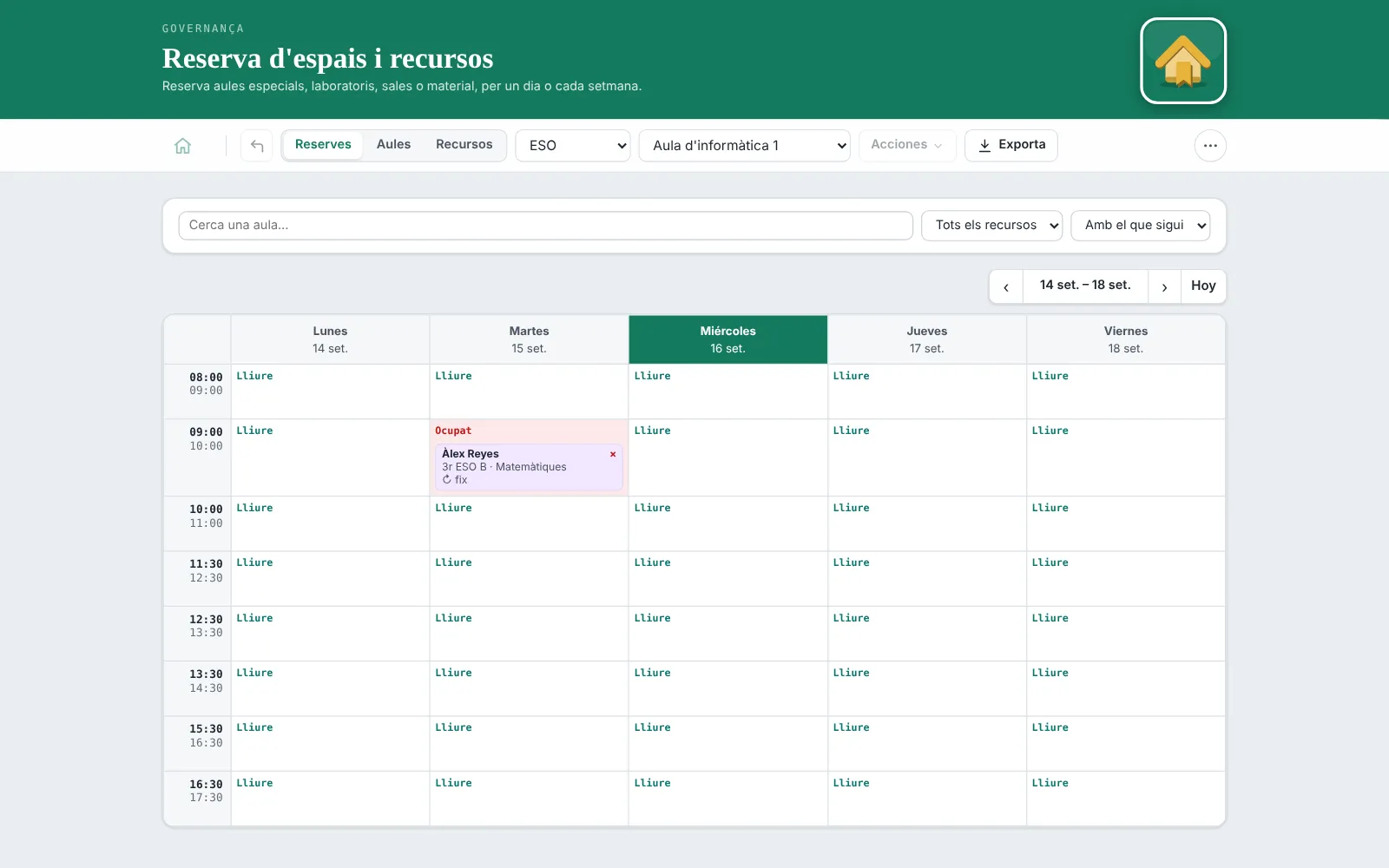Image resolution: width=1389 pixels, height=868 pixels.
Task: Go to next week arrow
Action: pyautogui.click(x=1164, y=286)
